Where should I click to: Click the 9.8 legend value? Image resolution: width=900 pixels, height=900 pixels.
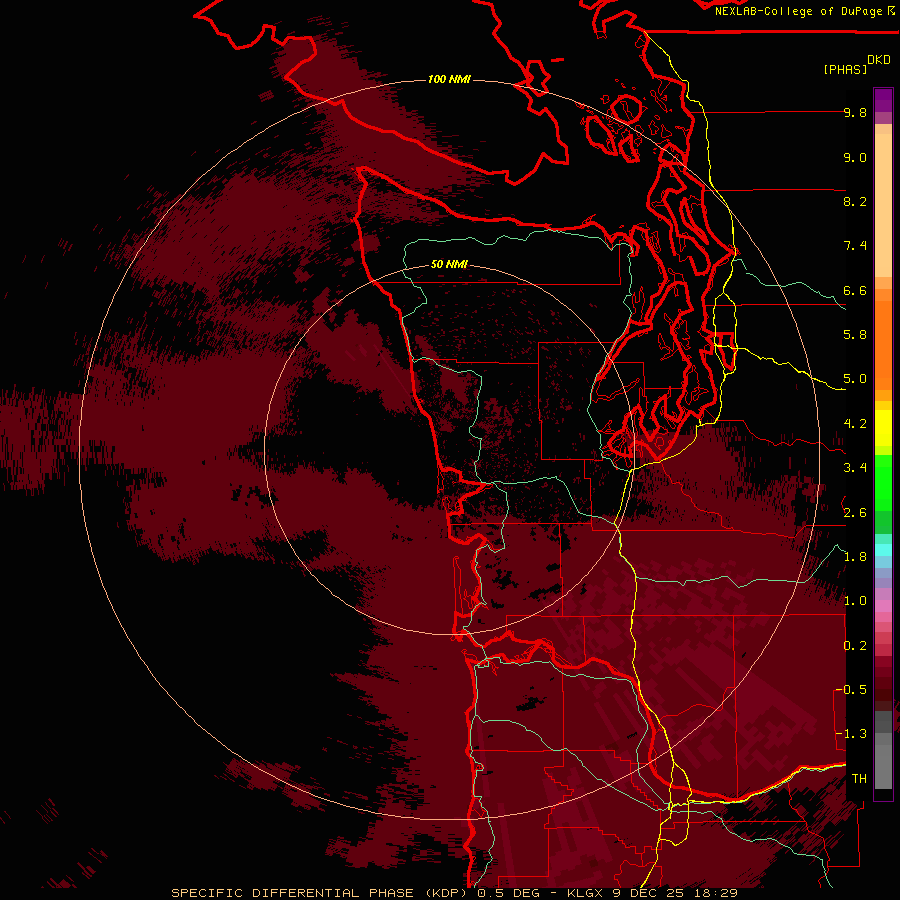coord(855,112)
